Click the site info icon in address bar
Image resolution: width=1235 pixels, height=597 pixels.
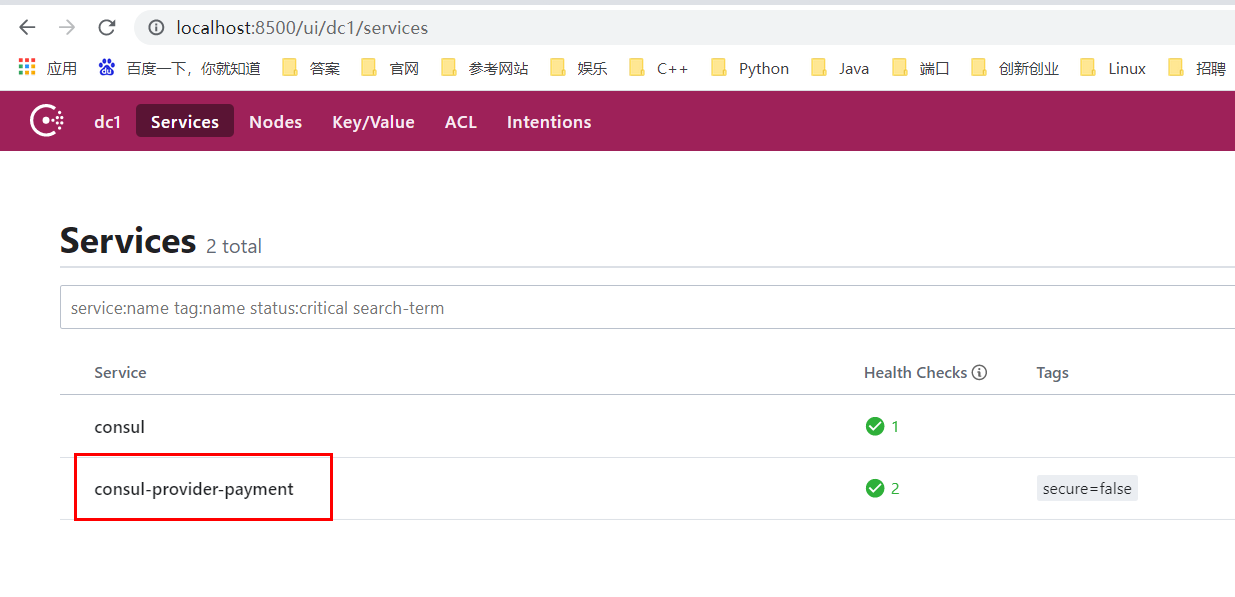(x=156, y=28)
